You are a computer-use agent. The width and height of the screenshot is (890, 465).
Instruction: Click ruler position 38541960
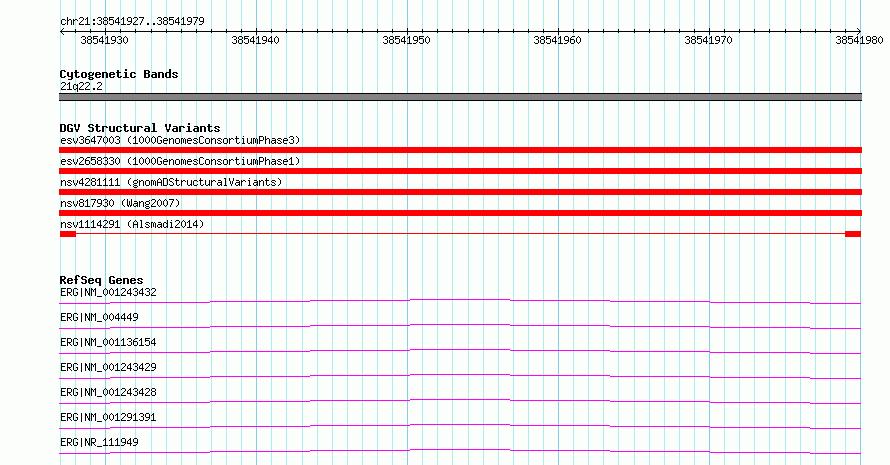coord(557,40)
